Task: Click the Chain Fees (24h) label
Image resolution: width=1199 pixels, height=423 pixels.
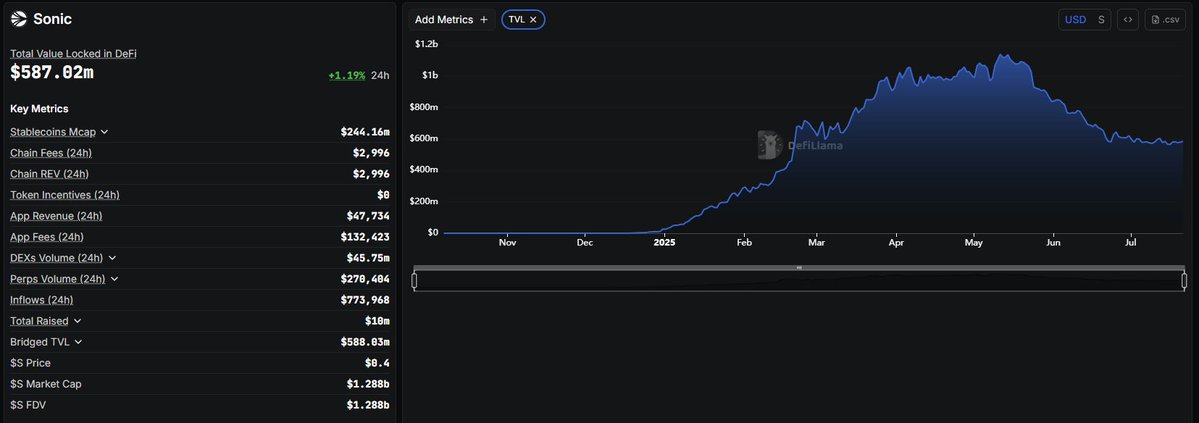Action: pos(50,153)
